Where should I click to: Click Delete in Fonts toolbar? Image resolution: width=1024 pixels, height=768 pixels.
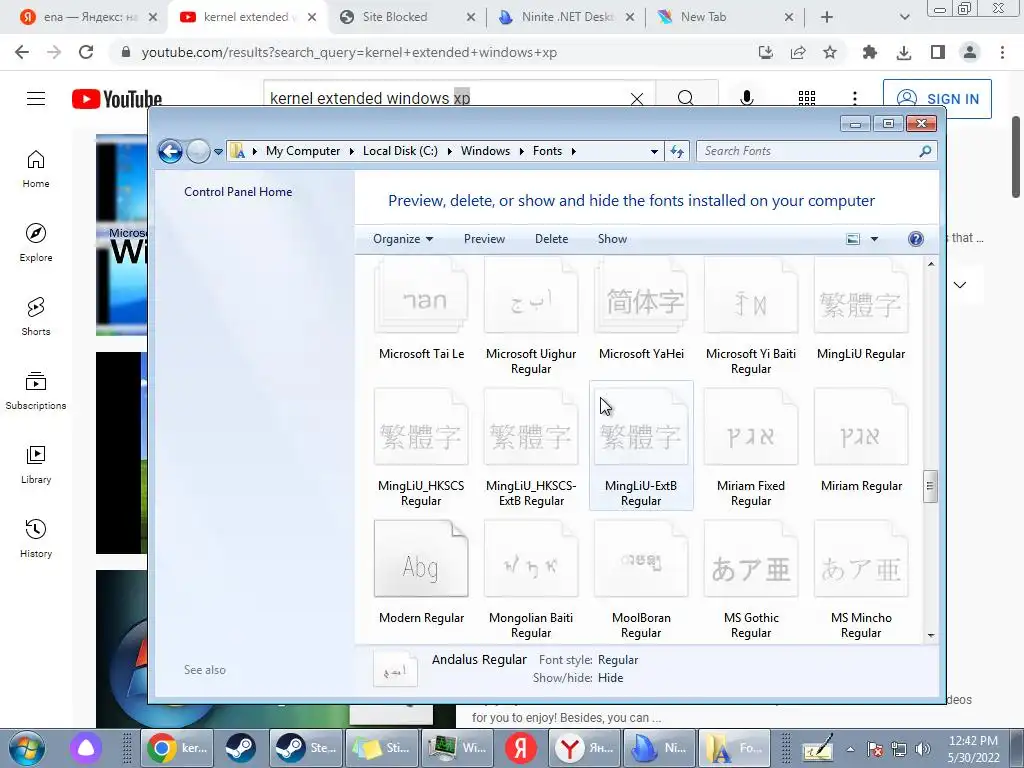pyautogui.click(x=551, y=239)
